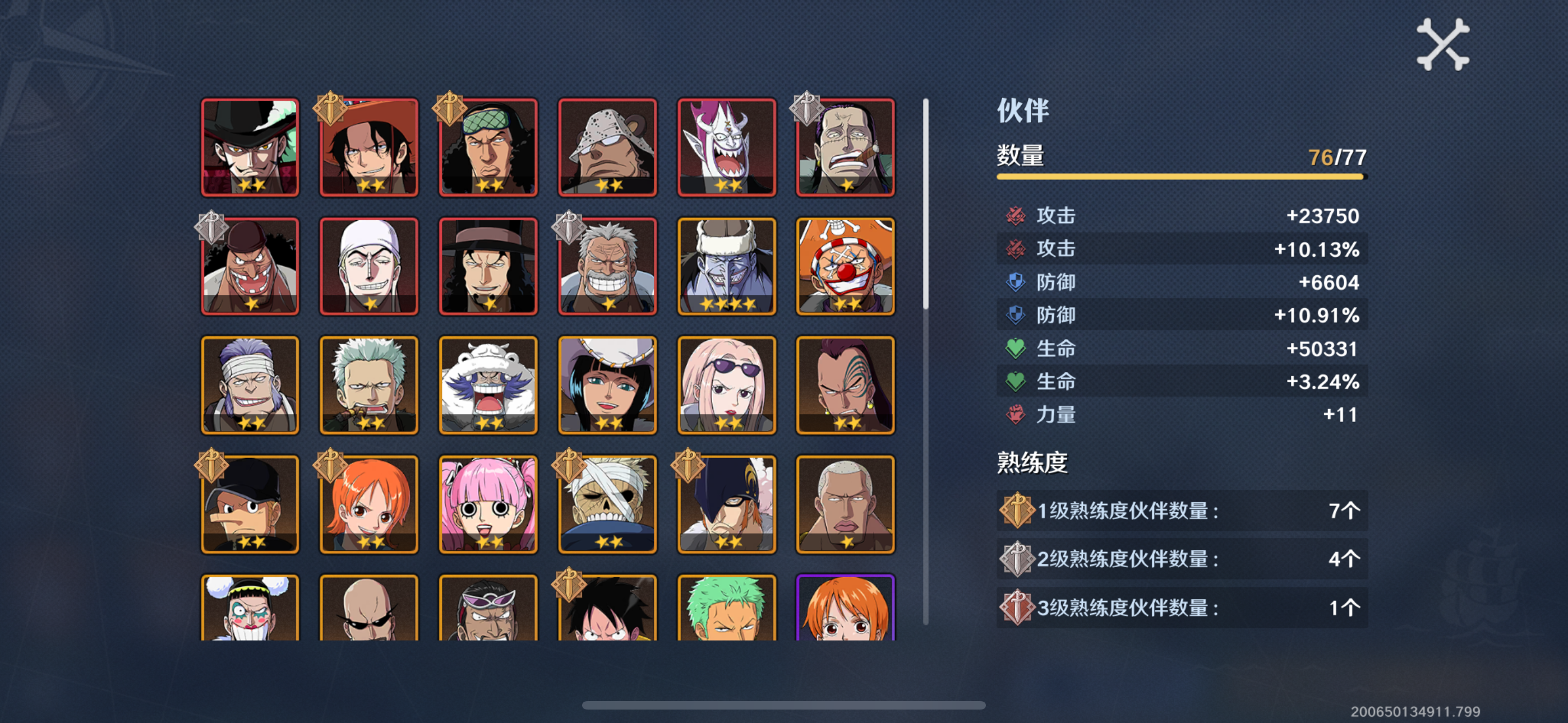Viewport: 1568px width, 723px height.
Task: Click silver level-2 proficiency badge icon
Action: [x=1017, y=559]
